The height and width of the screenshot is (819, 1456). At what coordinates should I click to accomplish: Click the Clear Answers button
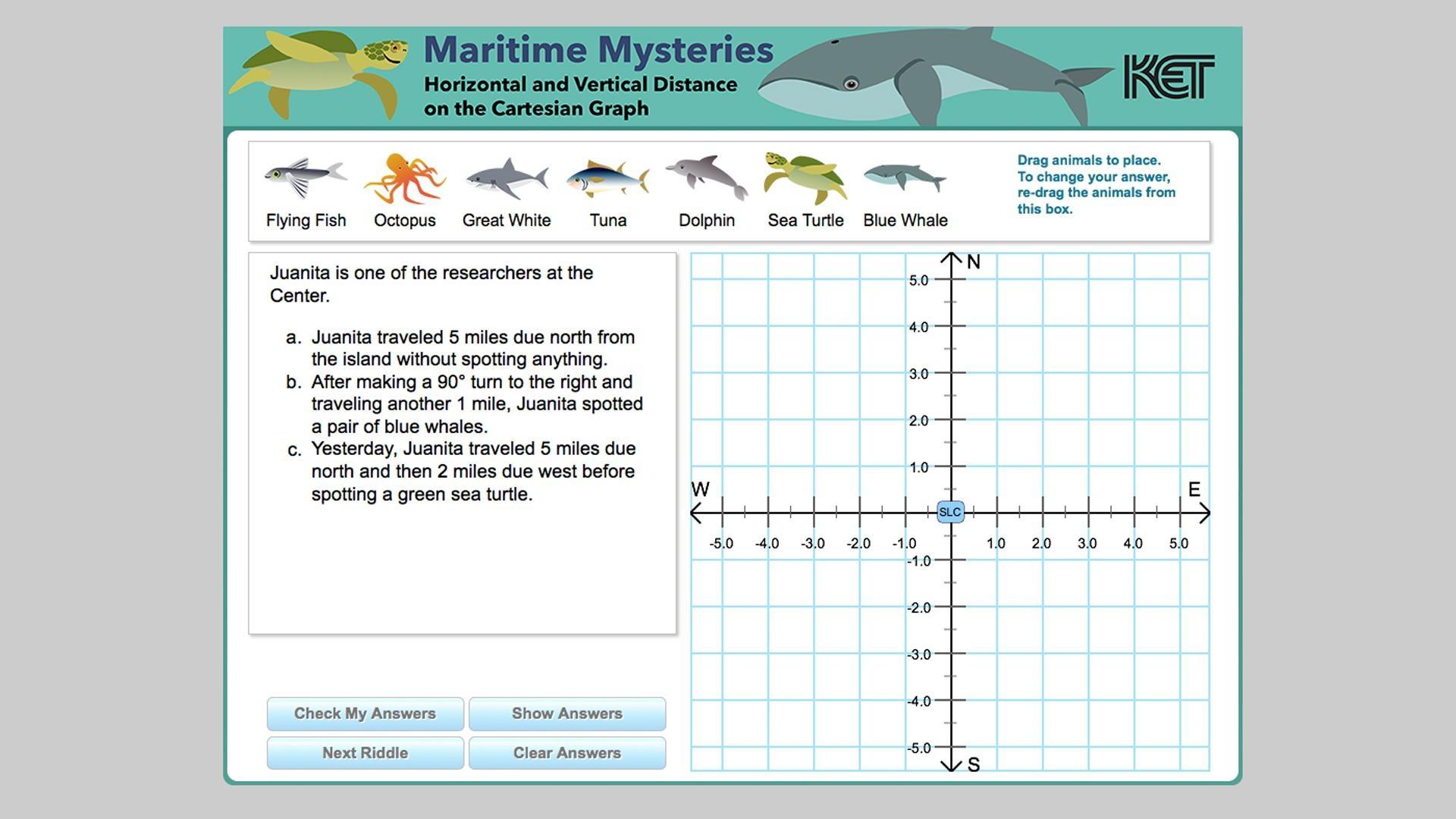coord(566,753)
